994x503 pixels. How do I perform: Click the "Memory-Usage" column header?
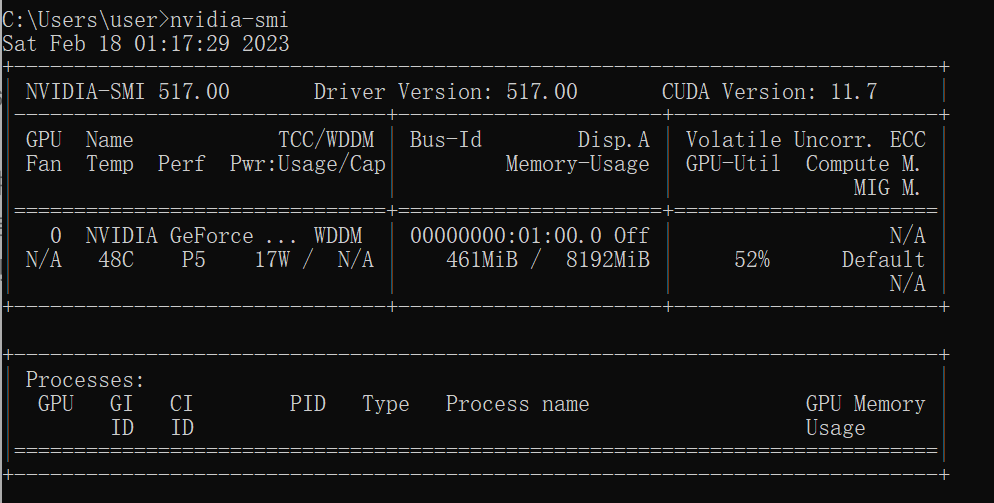(x=578, y=164)
